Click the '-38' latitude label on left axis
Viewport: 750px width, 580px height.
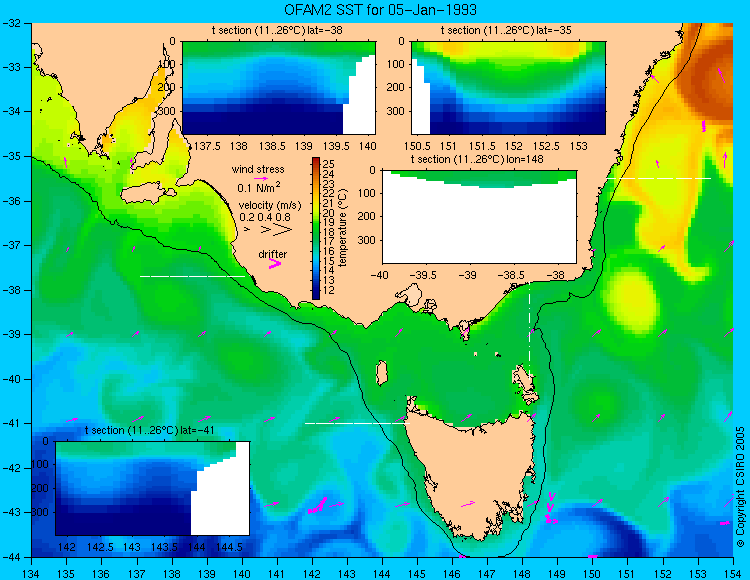[x=11, y=290]
